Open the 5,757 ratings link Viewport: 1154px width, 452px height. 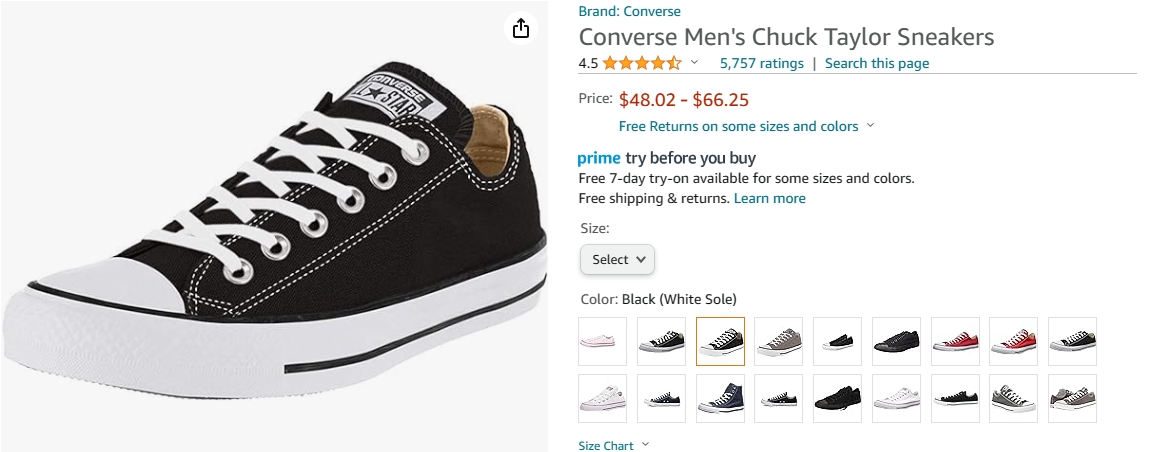pos(761,63)
